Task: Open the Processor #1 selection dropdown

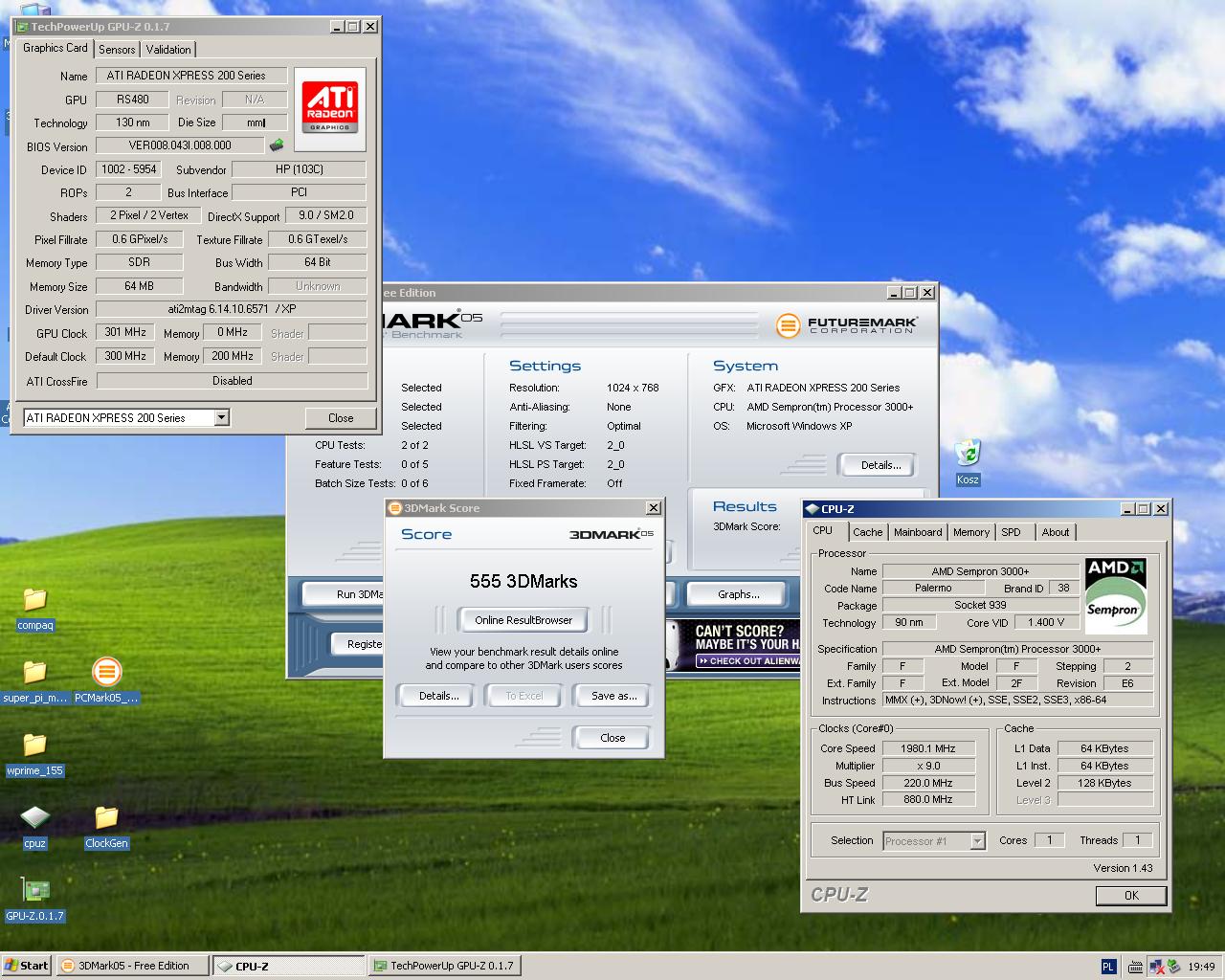Action: pyautogui.click(x=977, y=840)
